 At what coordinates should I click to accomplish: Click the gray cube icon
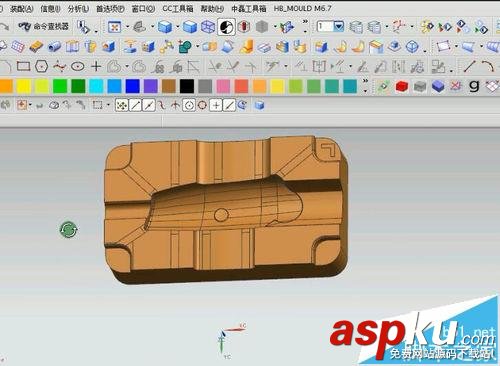click(x=420, y=86)
